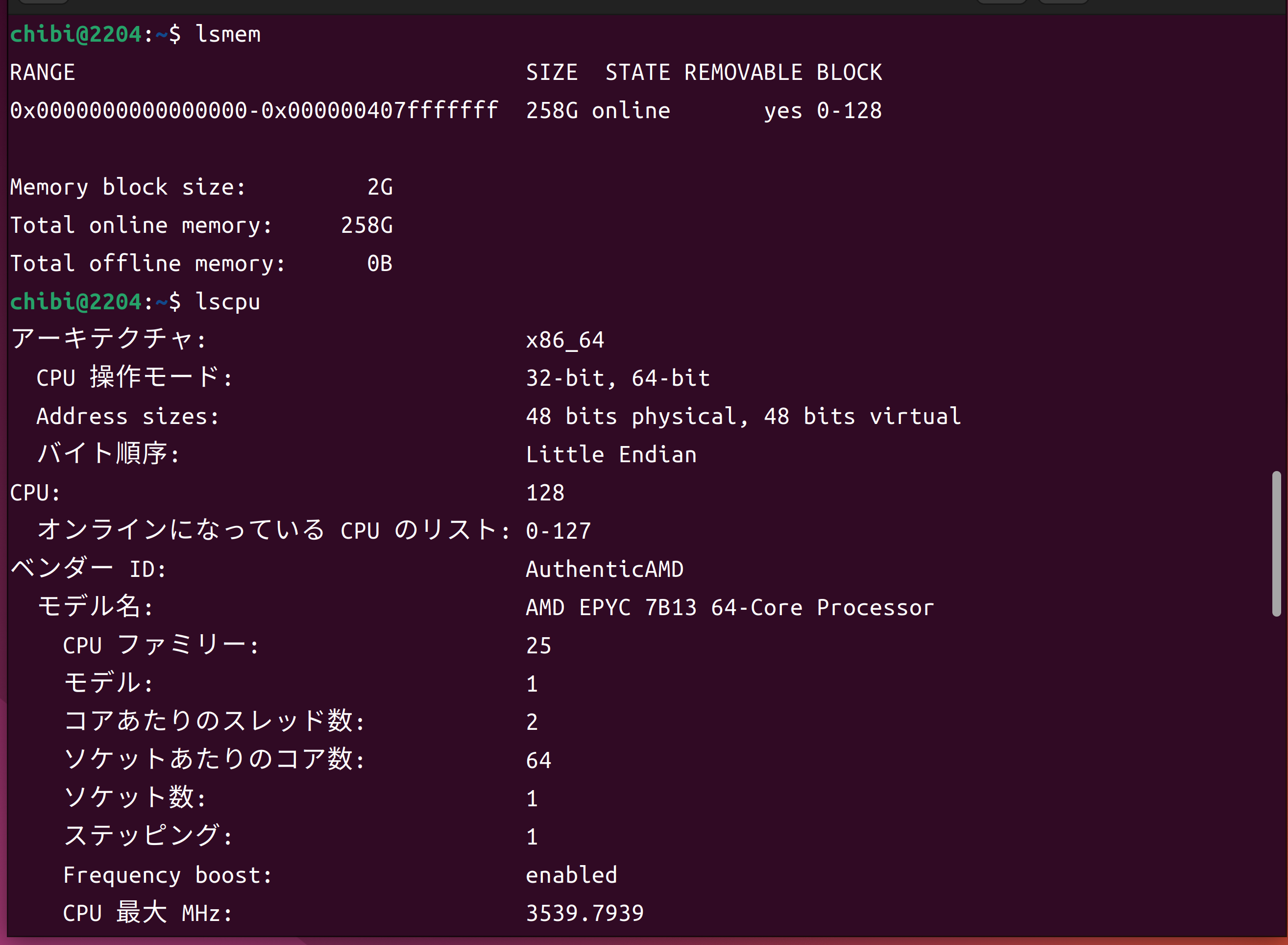Click the Total online memory label

[x=141, y=225]
